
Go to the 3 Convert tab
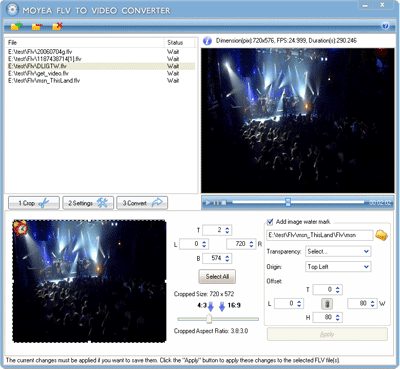142,203
